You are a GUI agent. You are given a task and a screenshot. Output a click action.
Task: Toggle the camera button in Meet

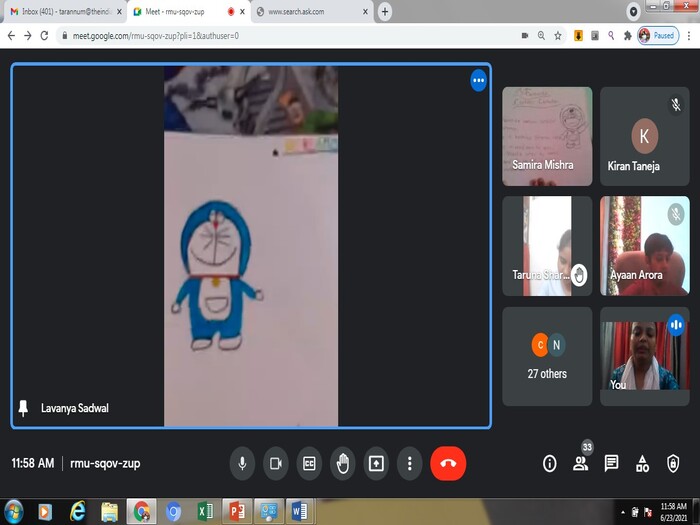[x=276, y=463]
